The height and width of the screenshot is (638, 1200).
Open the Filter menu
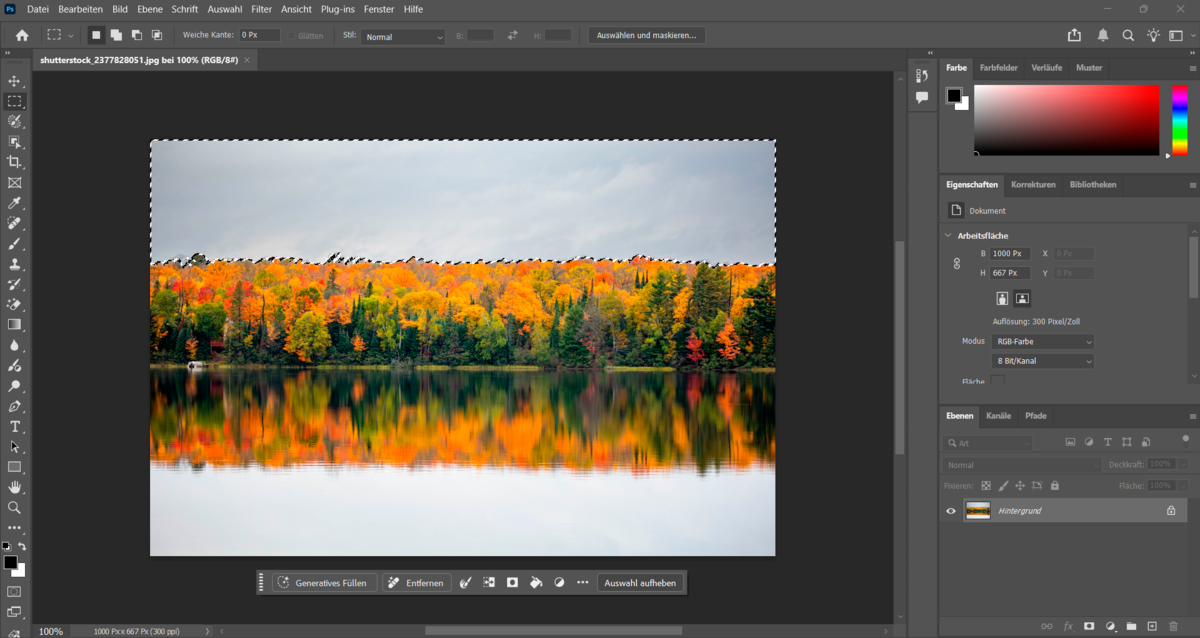click(x=260, y=9)
